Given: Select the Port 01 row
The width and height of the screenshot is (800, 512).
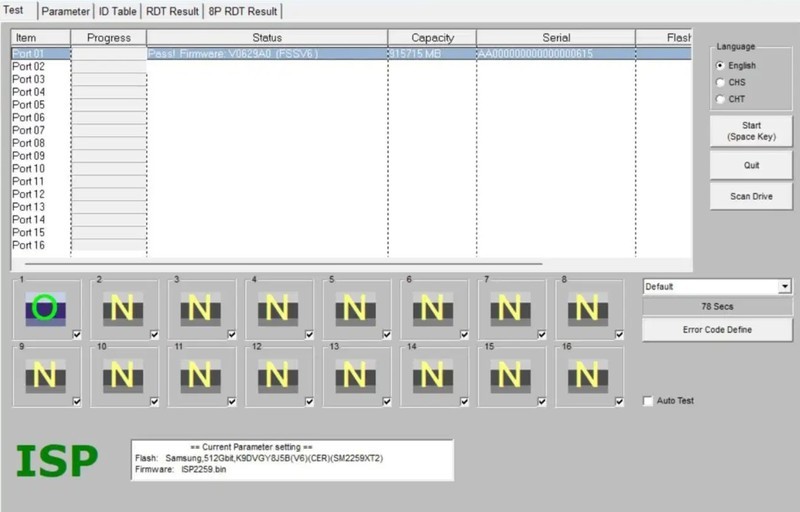Looking at the screenshot, I should (352, 54).
